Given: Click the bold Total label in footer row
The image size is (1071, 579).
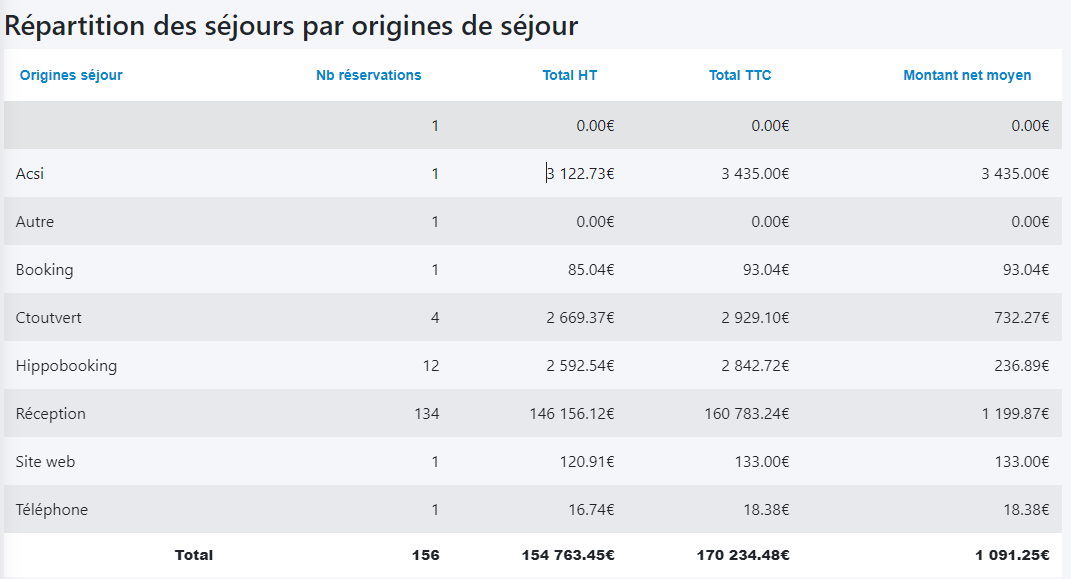Looking at the screenshot, I should [194, 555].
